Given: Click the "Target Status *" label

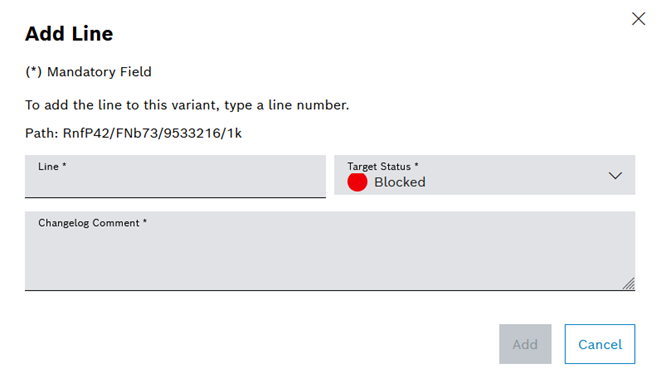Looking at the screenshot, I should pos(383,167).
